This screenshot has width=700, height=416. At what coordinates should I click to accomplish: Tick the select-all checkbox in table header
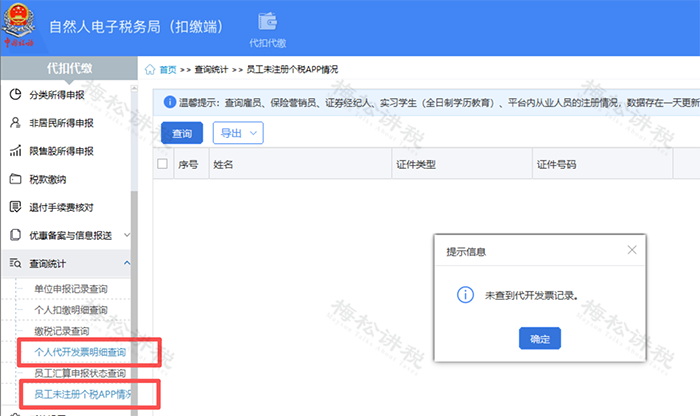[x=163, y=164]
